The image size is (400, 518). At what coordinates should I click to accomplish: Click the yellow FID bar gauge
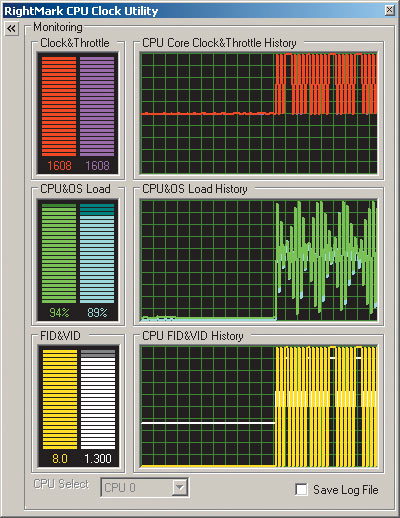pos(60,399)
